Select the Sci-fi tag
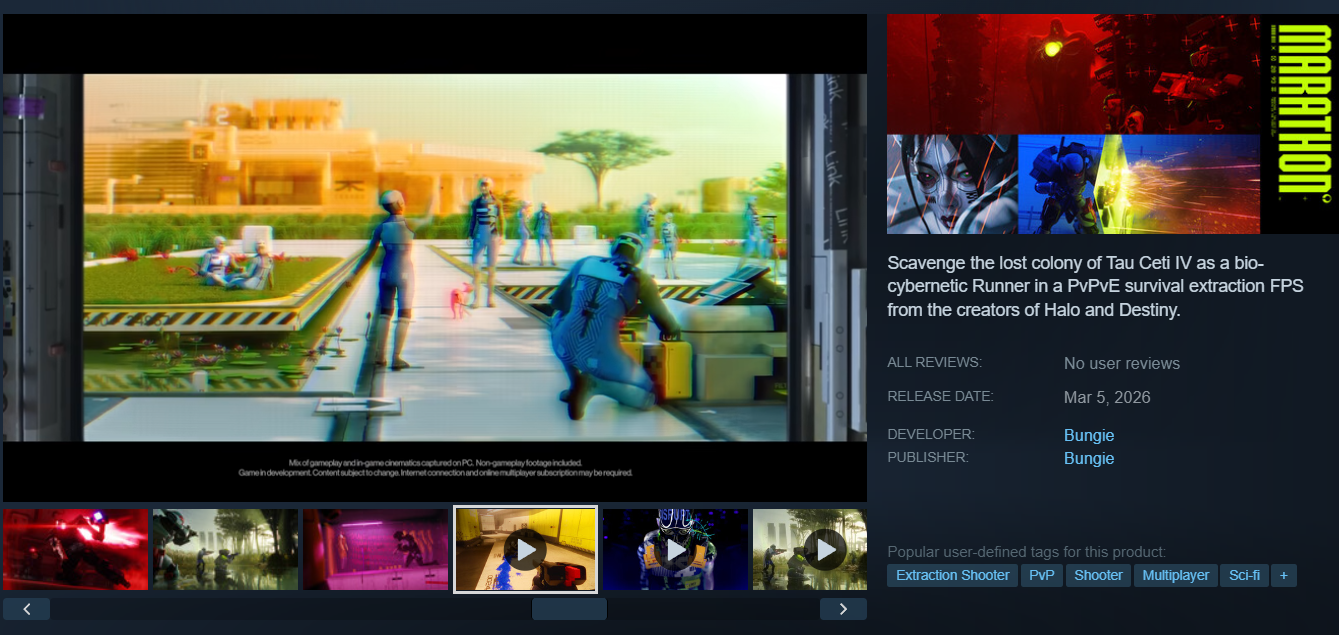The width and height of the screenshot is (1339, 635). point(1245,575)
